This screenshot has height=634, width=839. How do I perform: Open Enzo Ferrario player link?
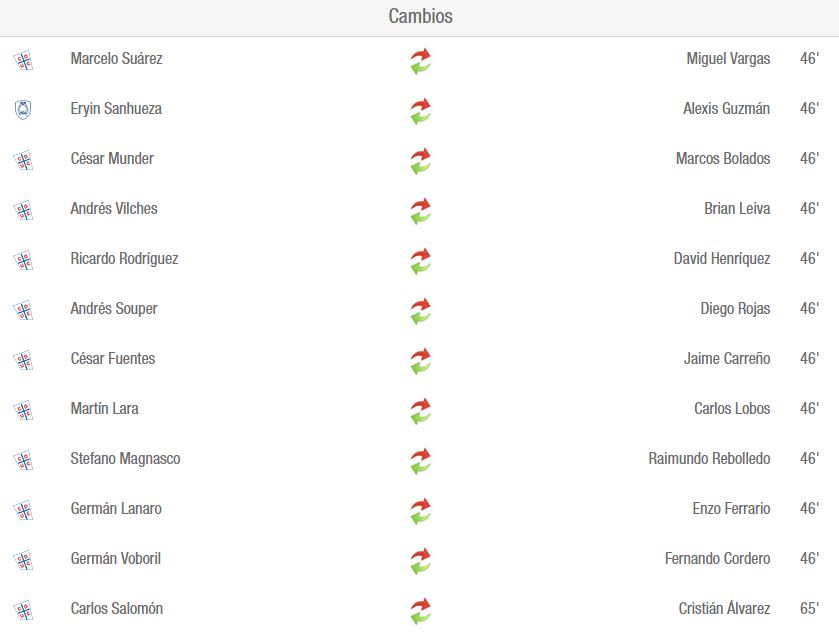tap(731, 508)
